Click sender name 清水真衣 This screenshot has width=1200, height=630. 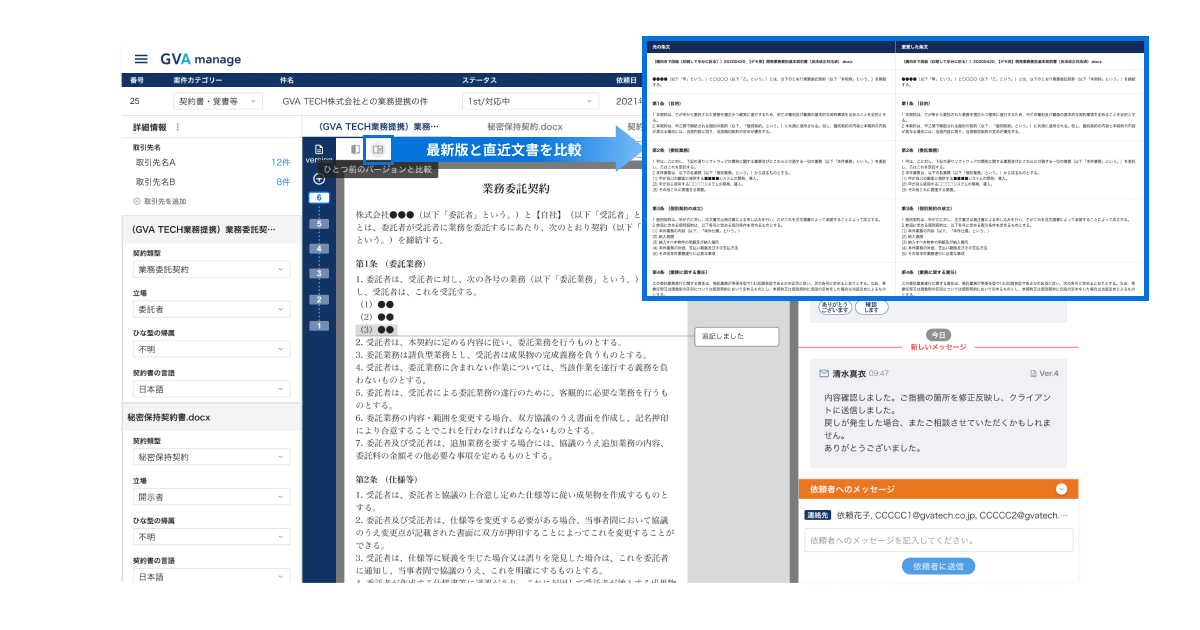tap(850, 373)
